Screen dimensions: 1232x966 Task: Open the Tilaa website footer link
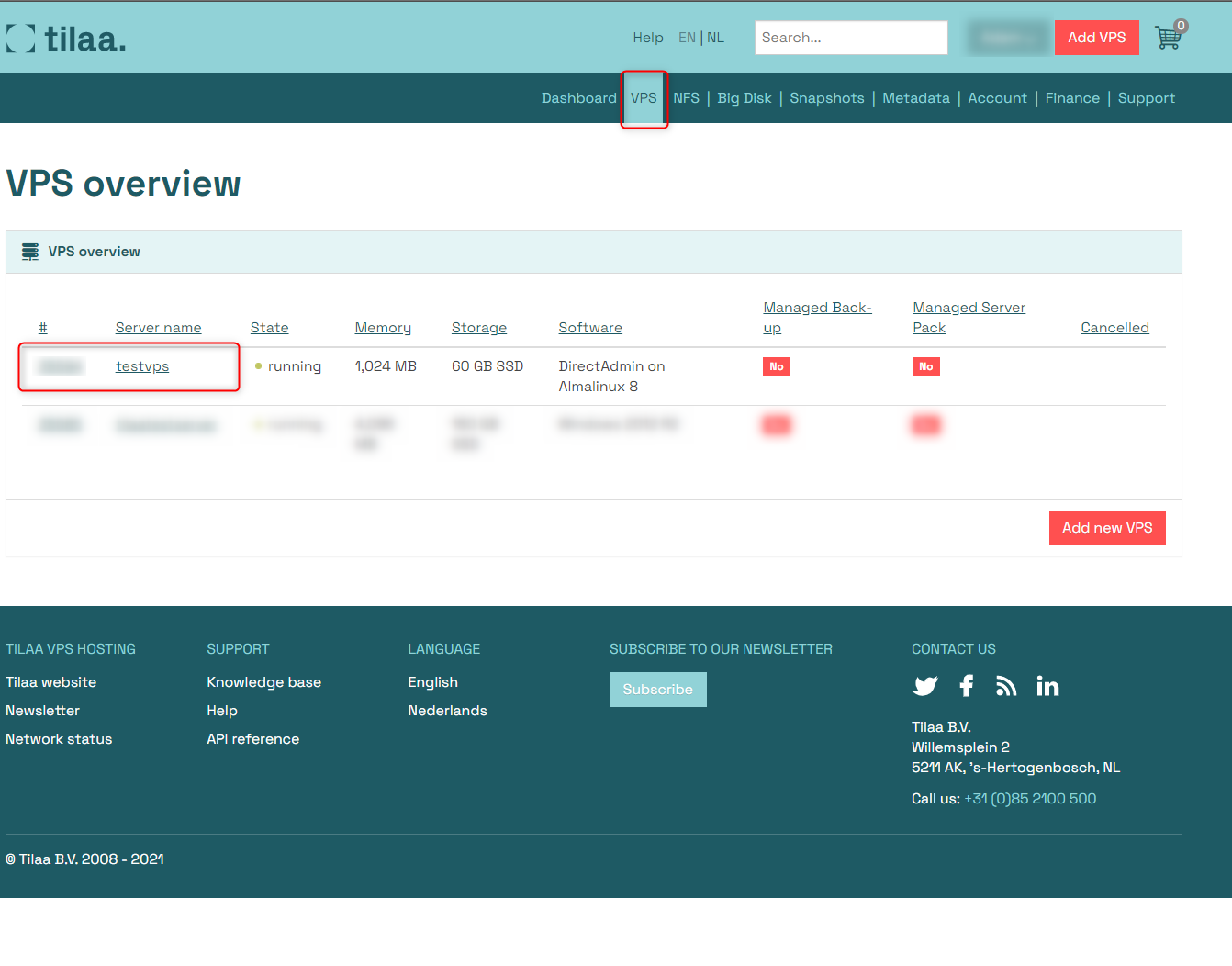click(x=50, y=682)
